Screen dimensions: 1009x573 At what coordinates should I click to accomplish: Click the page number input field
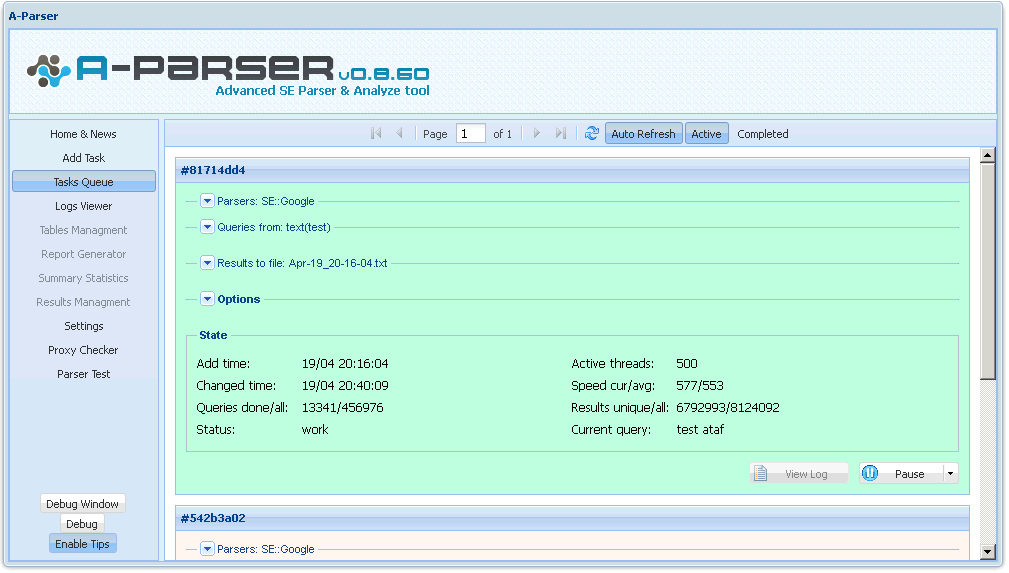(470, 133)
